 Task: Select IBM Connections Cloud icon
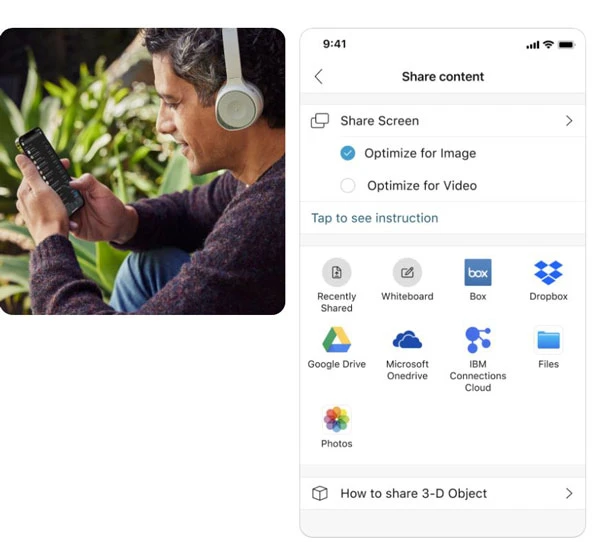[x=478, y=340]
